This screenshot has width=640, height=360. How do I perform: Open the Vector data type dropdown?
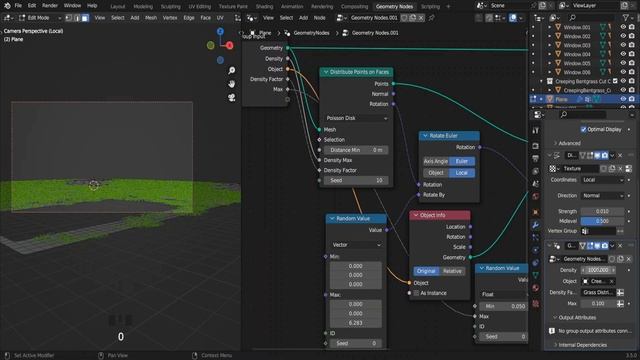pos(356,245)
